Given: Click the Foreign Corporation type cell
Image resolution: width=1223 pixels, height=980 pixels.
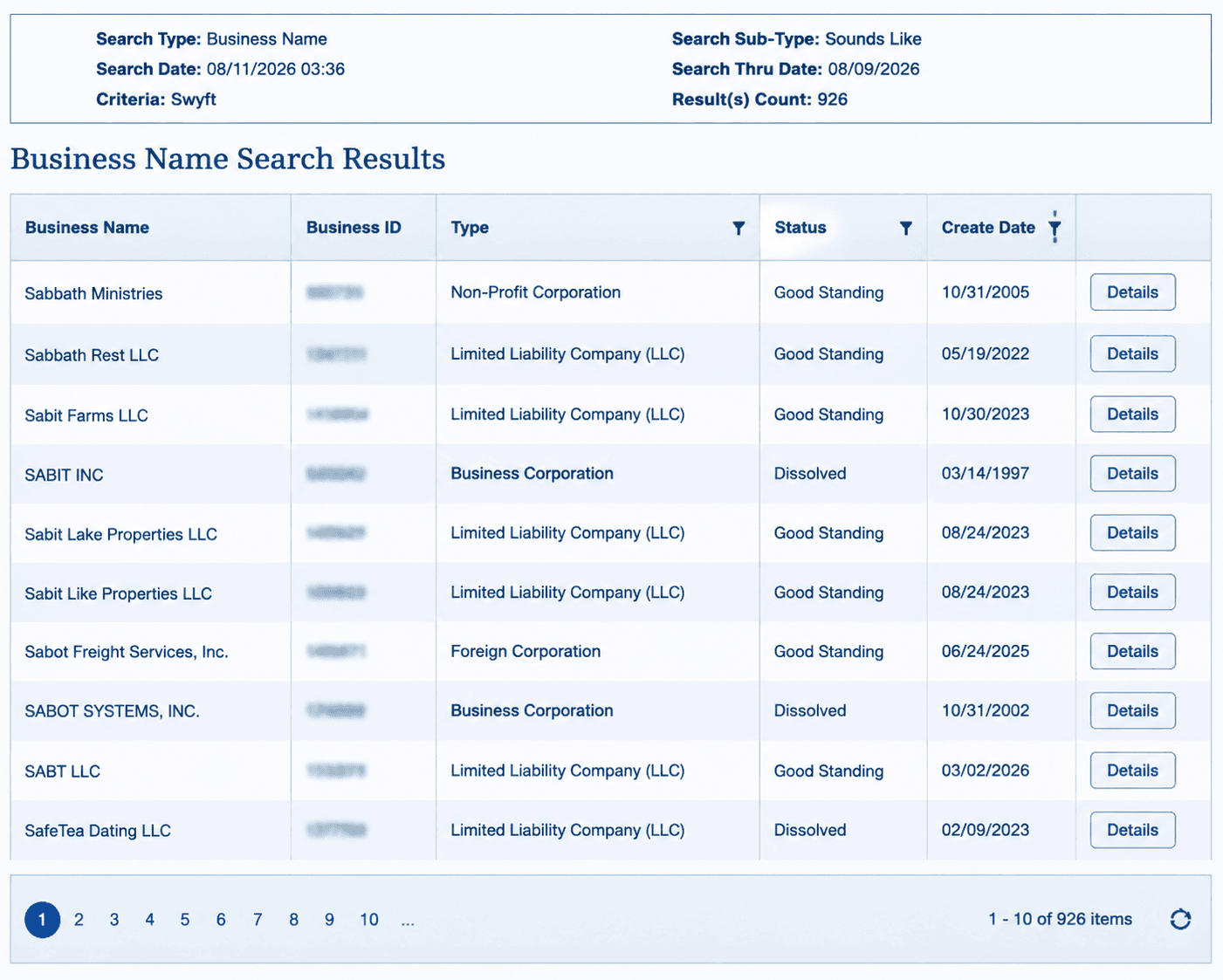Looking at the screenshot, I should coord(526,651).
